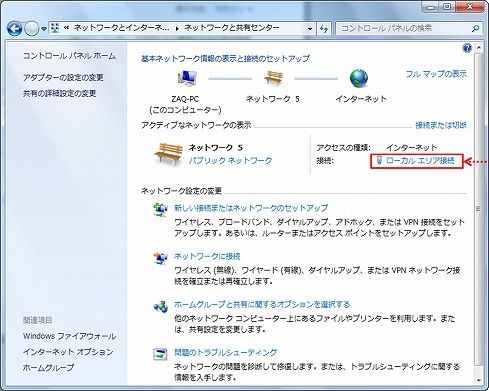Click the ZAQ-PC computer icon
The width and height of the screenshot is (489, 391).
(x=187, y=79)
